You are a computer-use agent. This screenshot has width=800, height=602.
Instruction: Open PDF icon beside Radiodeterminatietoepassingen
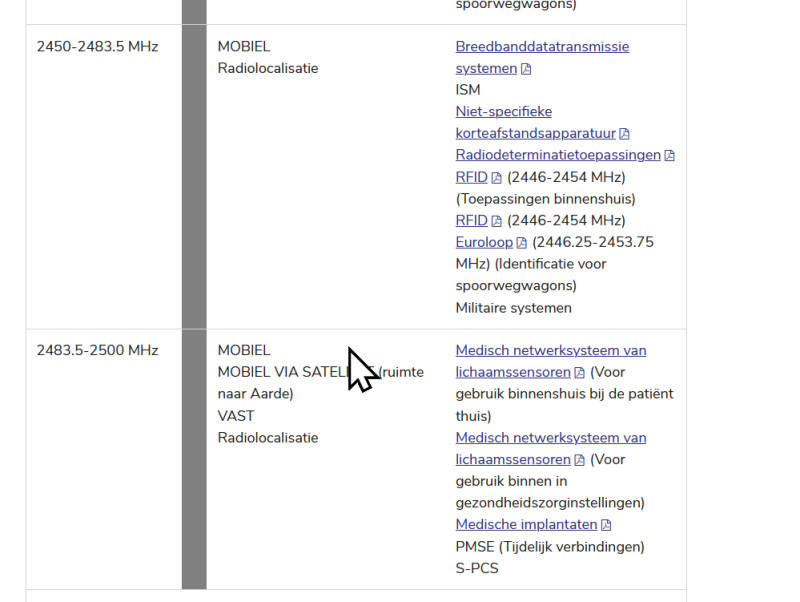(669, 156)
